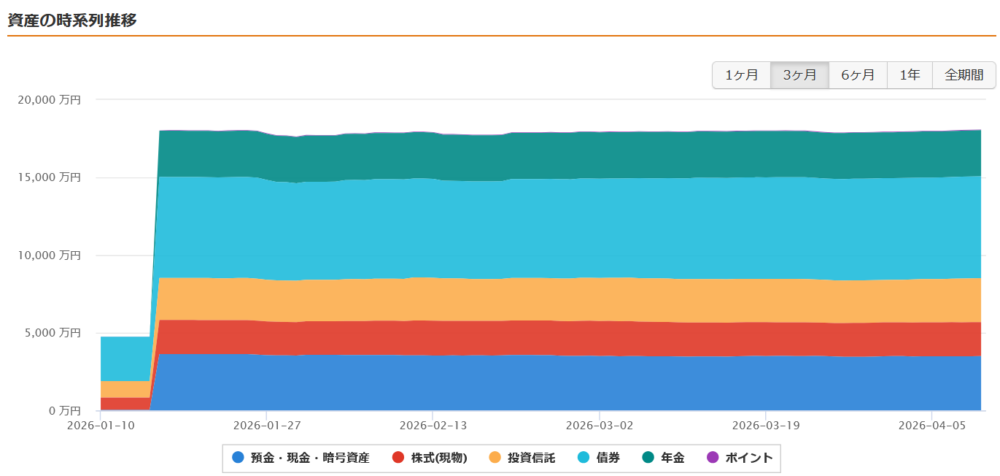
Task: Switch the range to 1ヶ月
Action: [x=741, y=75]
